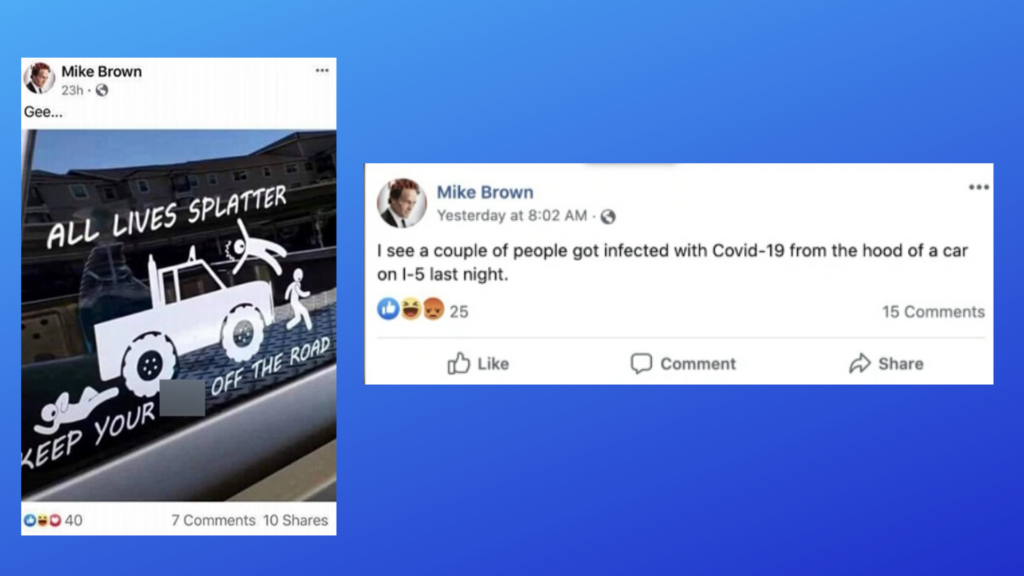
Task: View the 10 Shares on the left post
Action: [295, 520]
